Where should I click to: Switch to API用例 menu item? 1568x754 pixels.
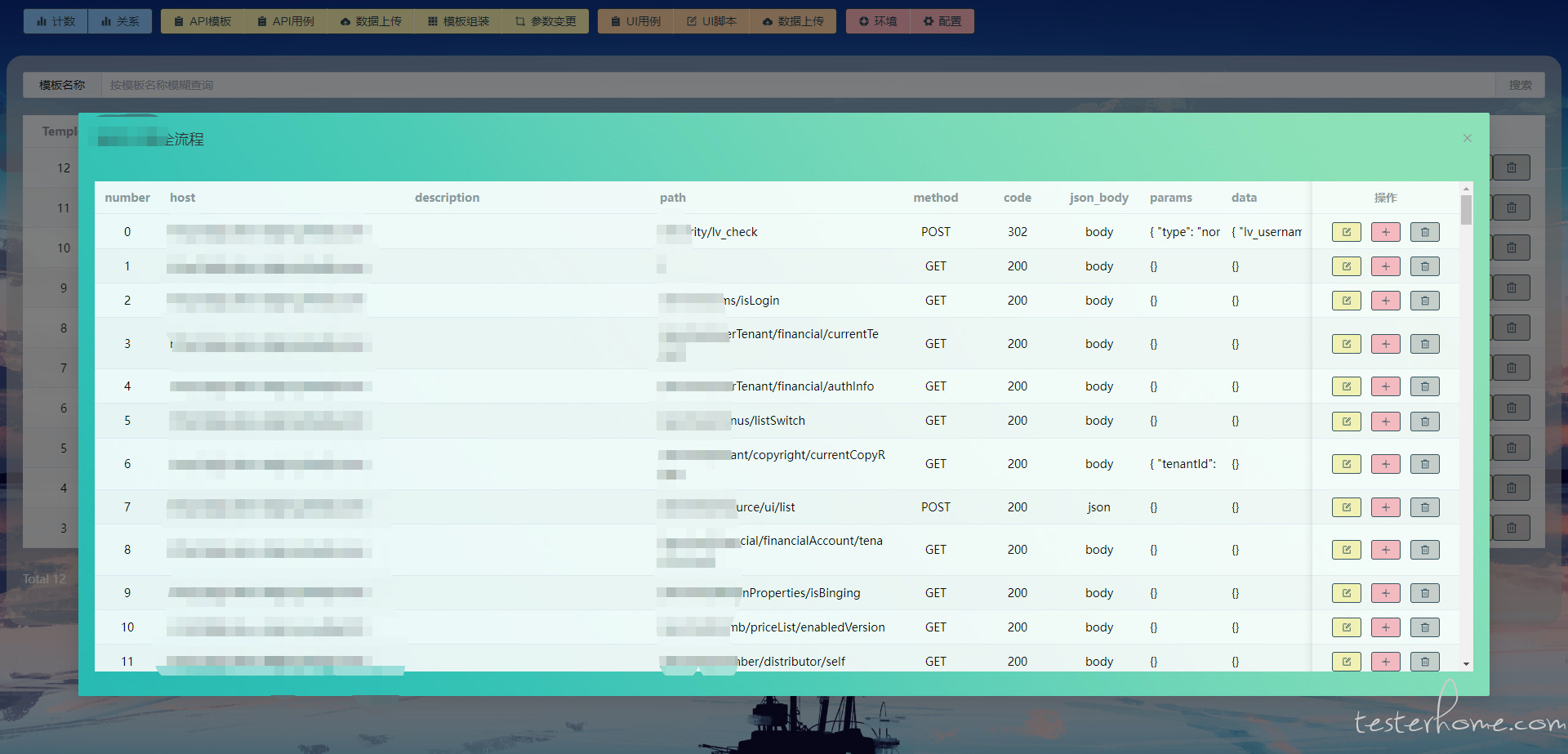286,21
